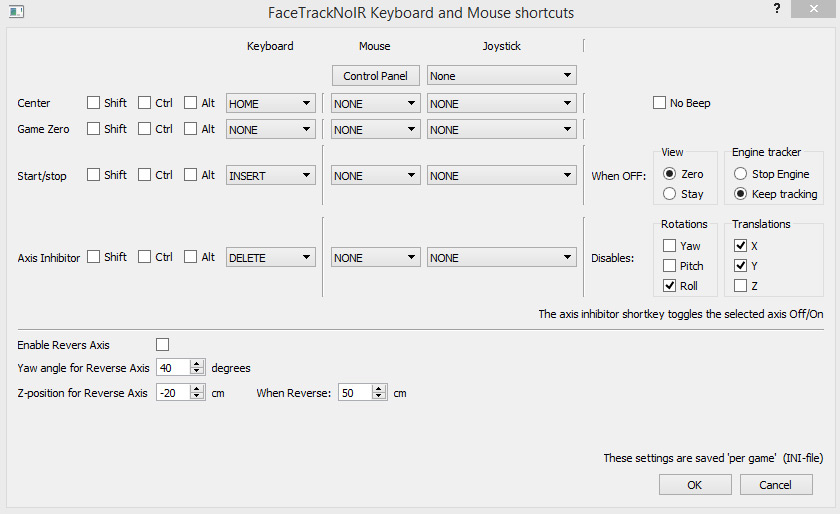Select the Zero view radio button
The width and height of the screenshot is (840, 514).
(x=669, y=174)
